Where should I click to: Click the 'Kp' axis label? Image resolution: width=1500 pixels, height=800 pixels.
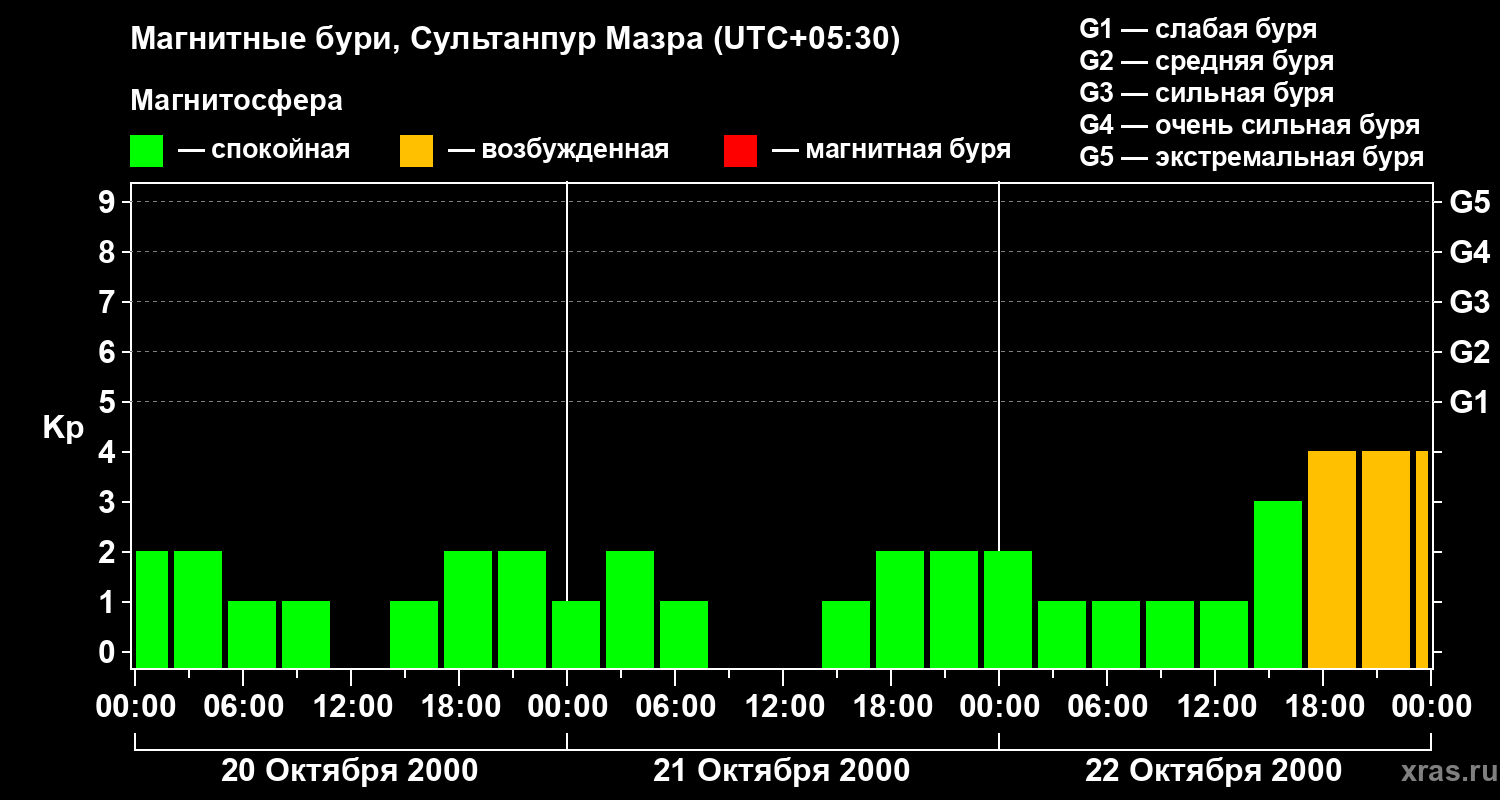(x=63, y=428)
